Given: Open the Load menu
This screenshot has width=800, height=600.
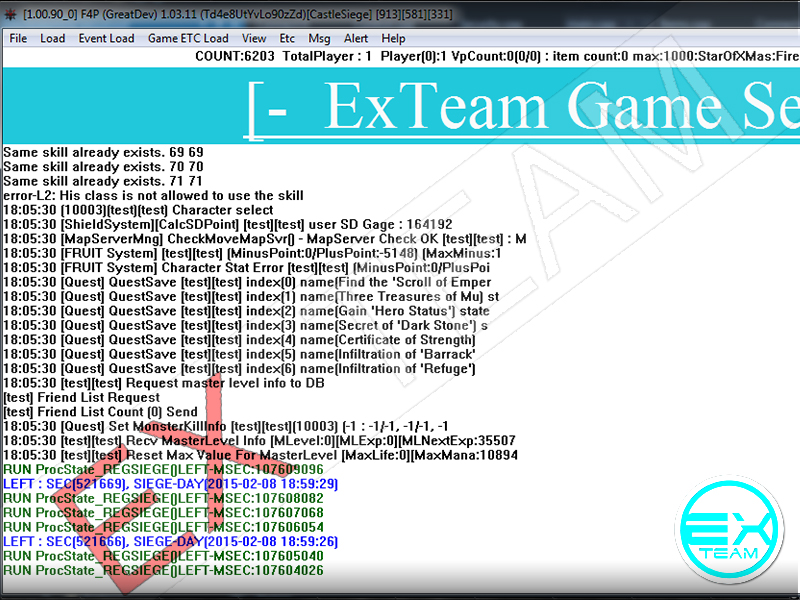Looking at the screenshot, I should (52, 38).
